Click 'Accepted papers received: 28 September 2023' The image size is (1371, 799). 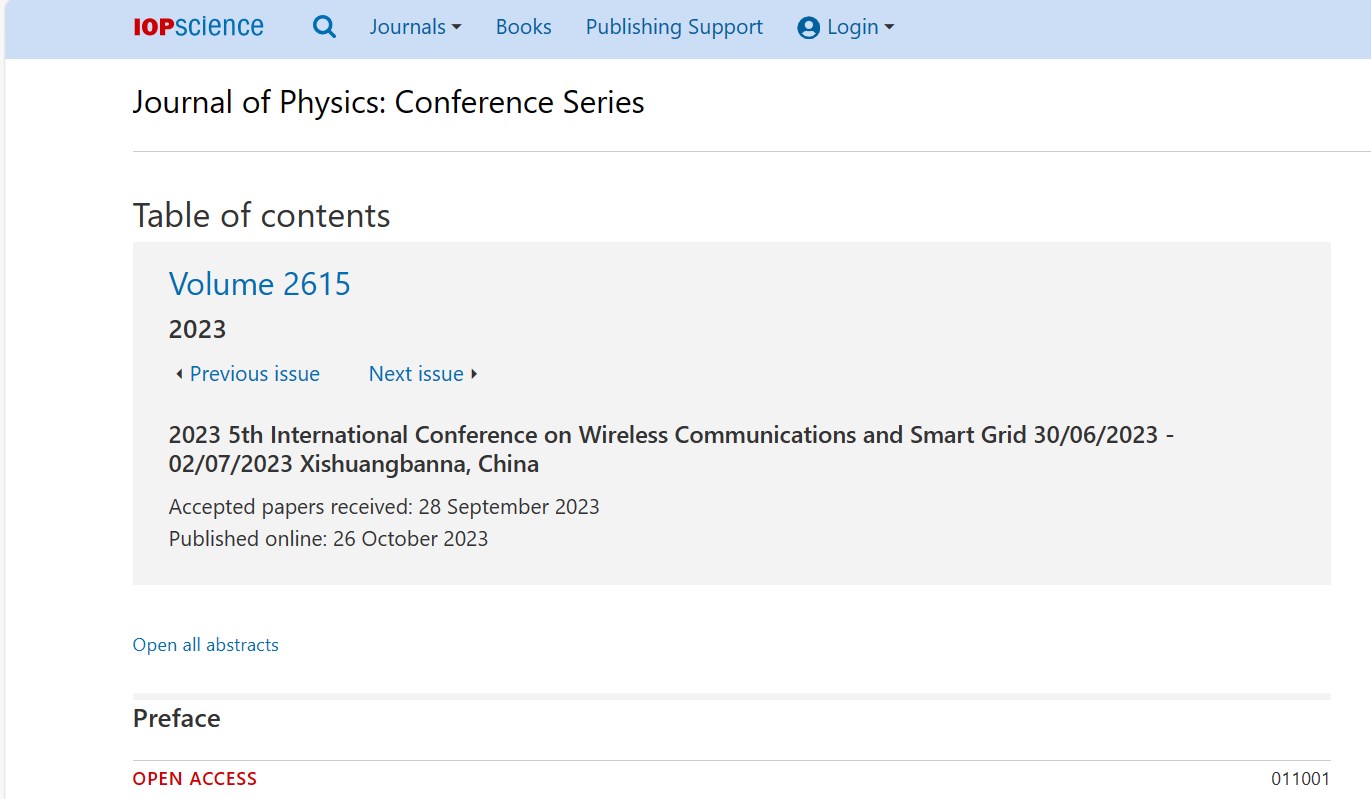384,507
